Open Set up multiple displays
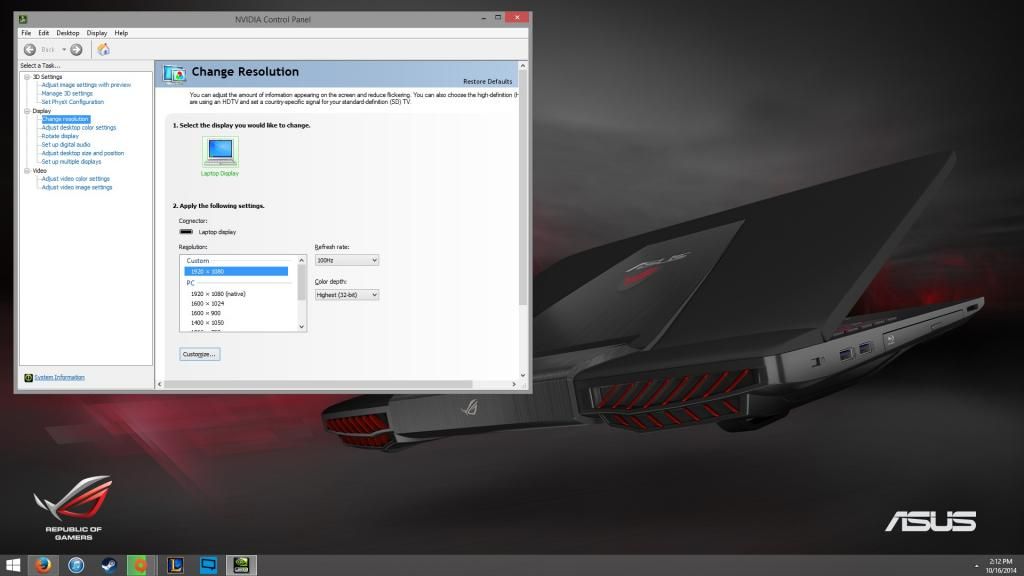1024x576 pixels. 71,161
